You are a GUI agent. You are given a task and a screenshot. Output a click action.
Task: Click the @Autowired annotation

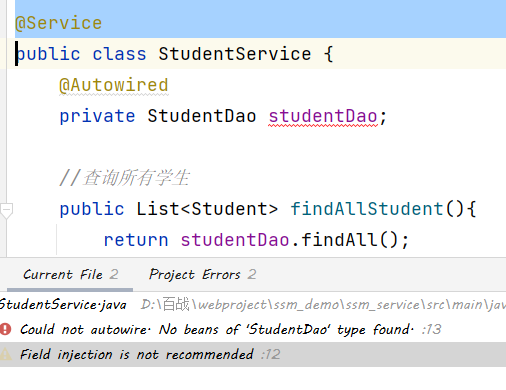(x=114, y=85)
